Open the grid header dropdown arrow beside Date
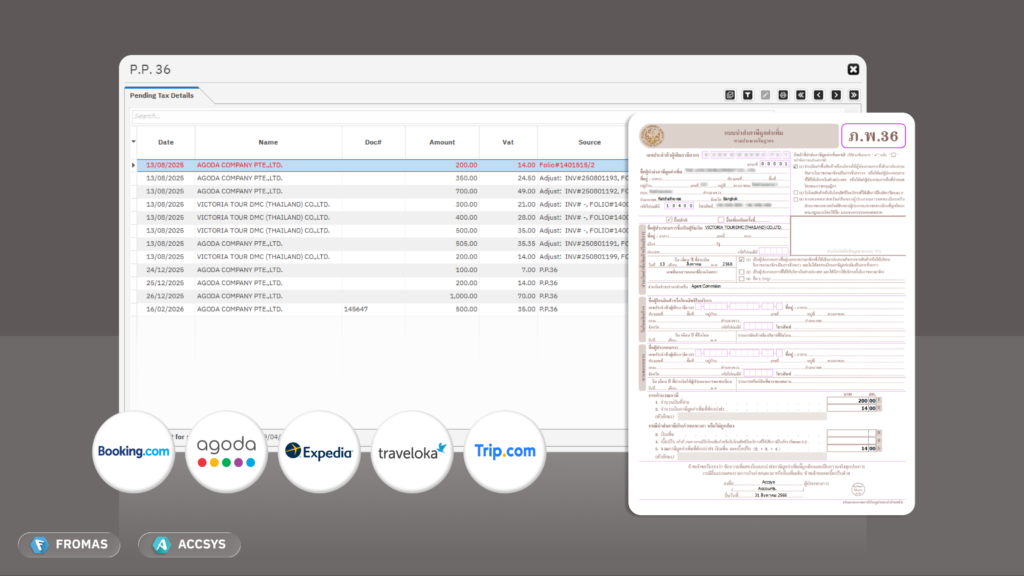Image resolution: width=1024 pixels, height=576 pixels. coord(133,142)
